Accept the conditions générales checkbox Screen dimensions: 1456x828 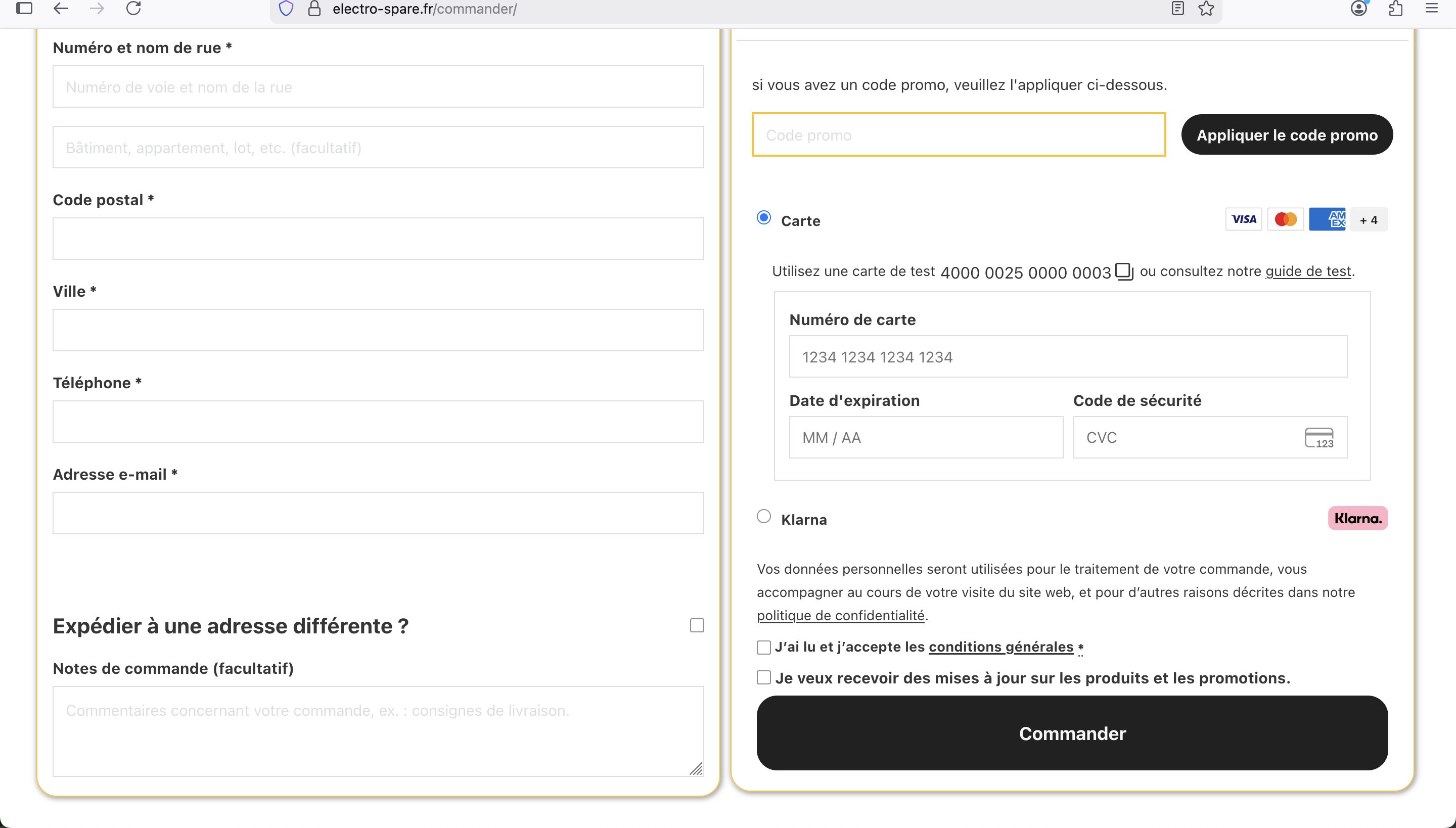764,647
